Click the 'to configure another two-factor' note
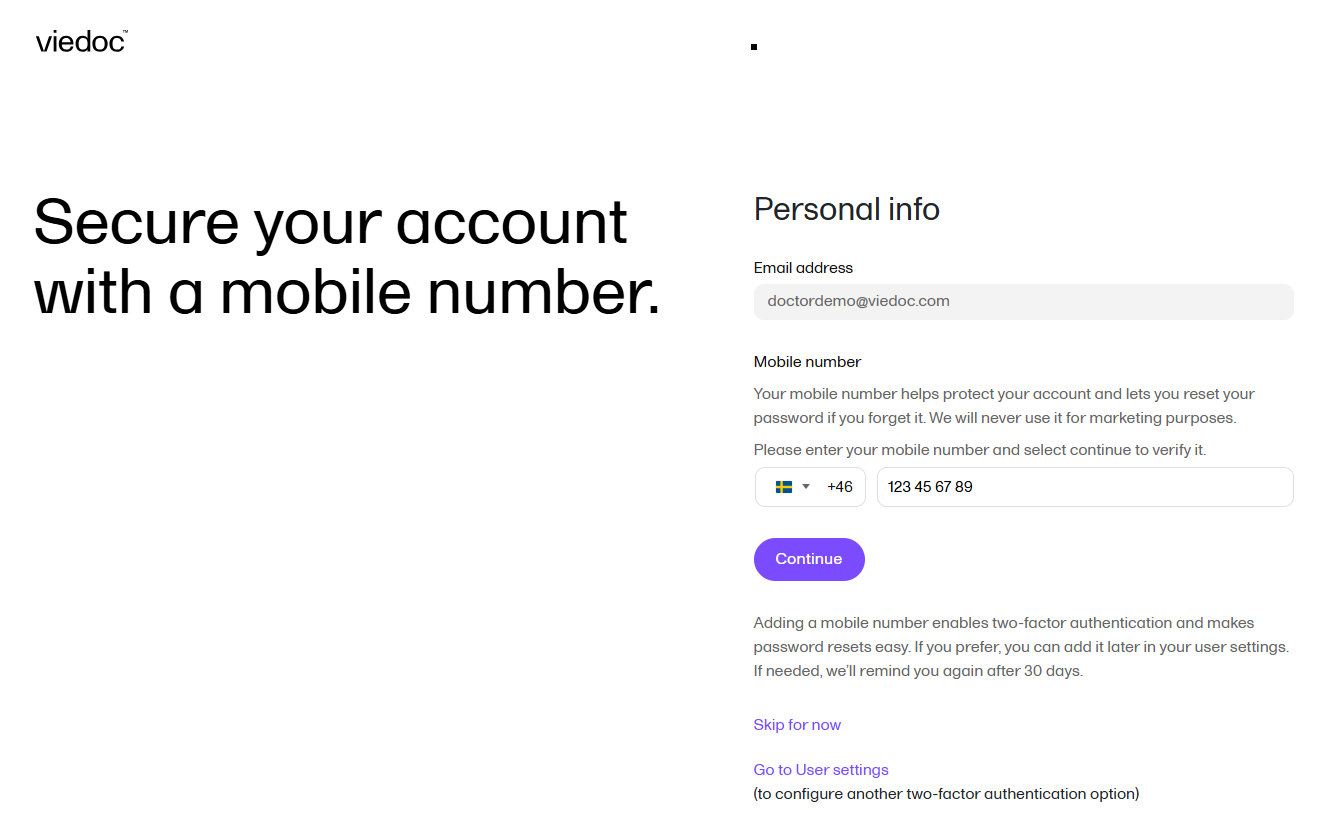Screen dimensions: 1340x837 coord(946,794)
